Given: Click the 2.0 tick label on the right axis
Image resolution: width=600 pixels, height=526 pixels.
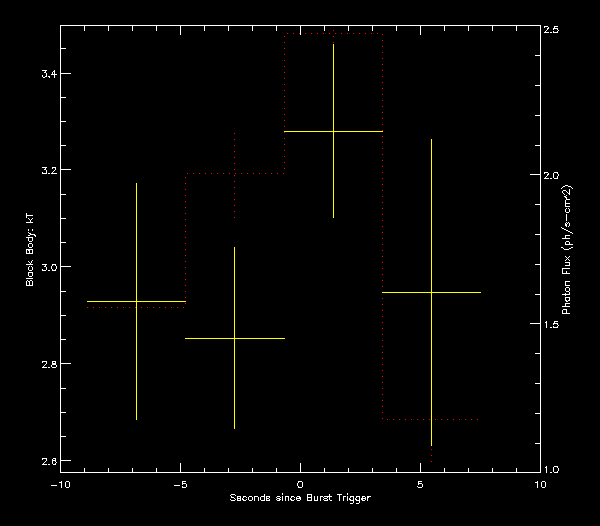Looking at the screenshot, I should coord(551,176).
